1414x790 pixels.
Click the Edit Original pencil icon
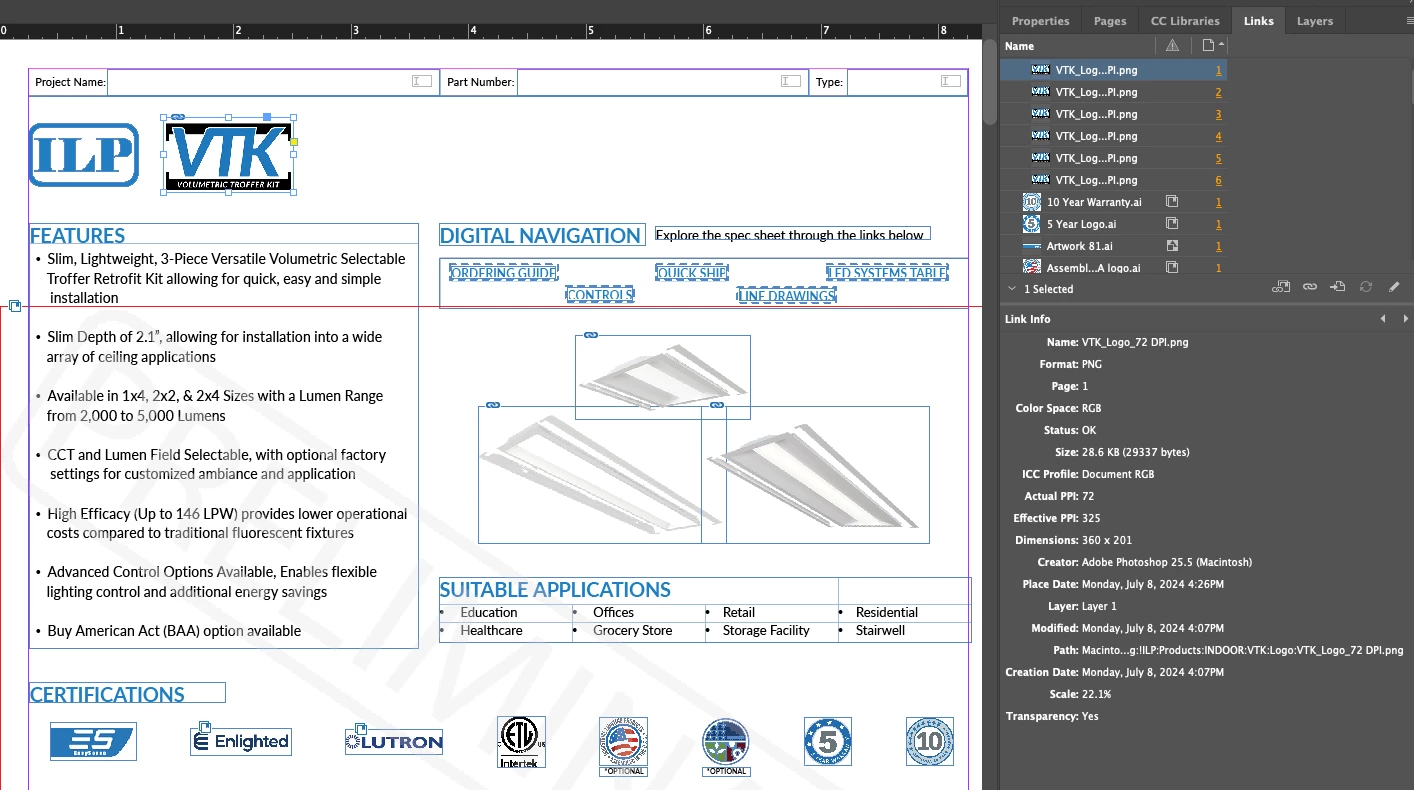coord(1394,288)
